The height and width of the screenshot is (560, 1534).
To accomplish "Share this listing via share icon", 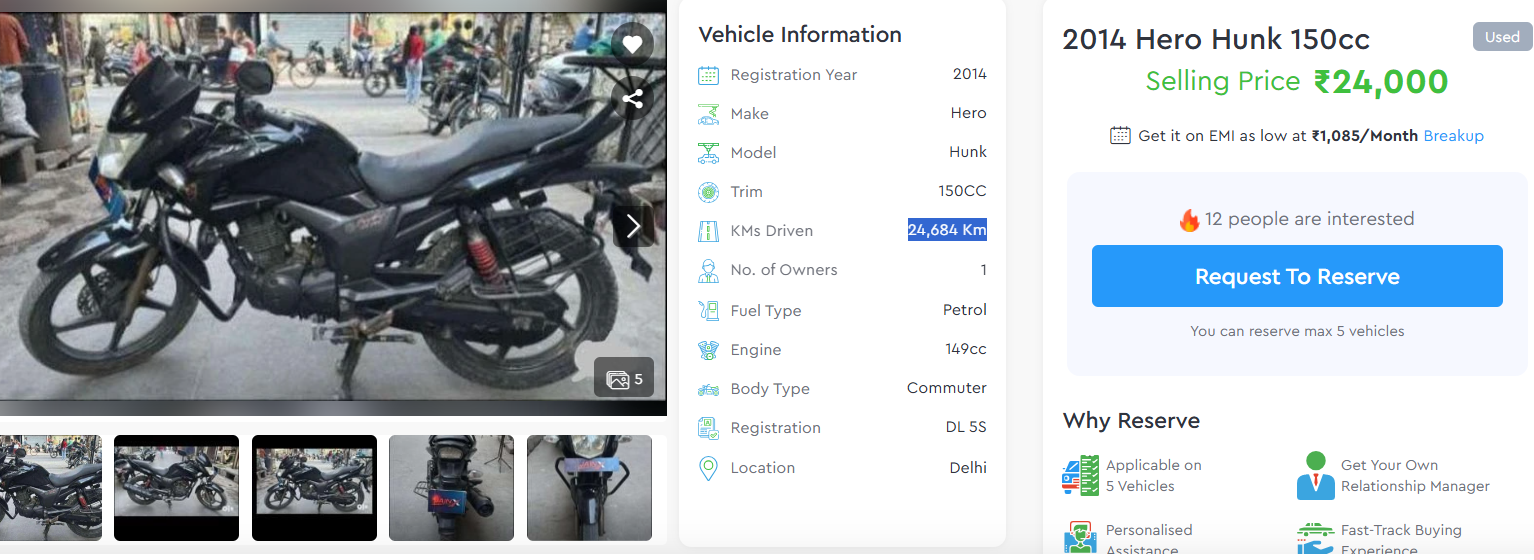I will pyautogui.click(x=632, y=98).
